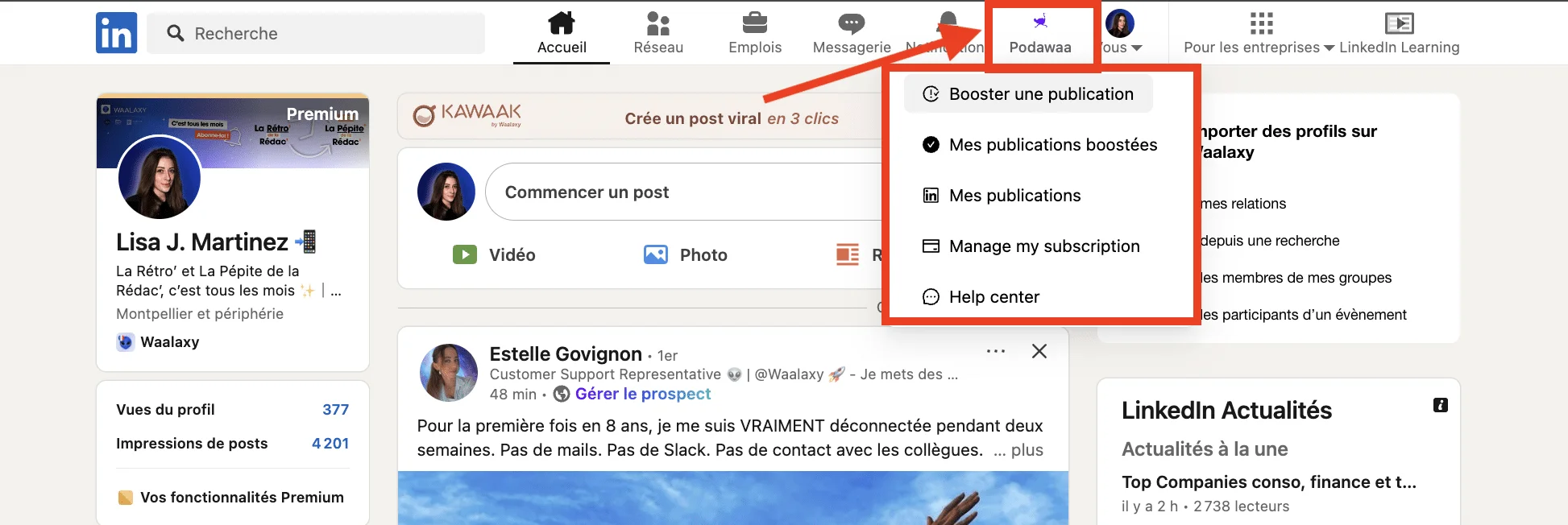1568x525 pixels.
Task: Expand post text with plus link
Action: [x=1018, y=450]
